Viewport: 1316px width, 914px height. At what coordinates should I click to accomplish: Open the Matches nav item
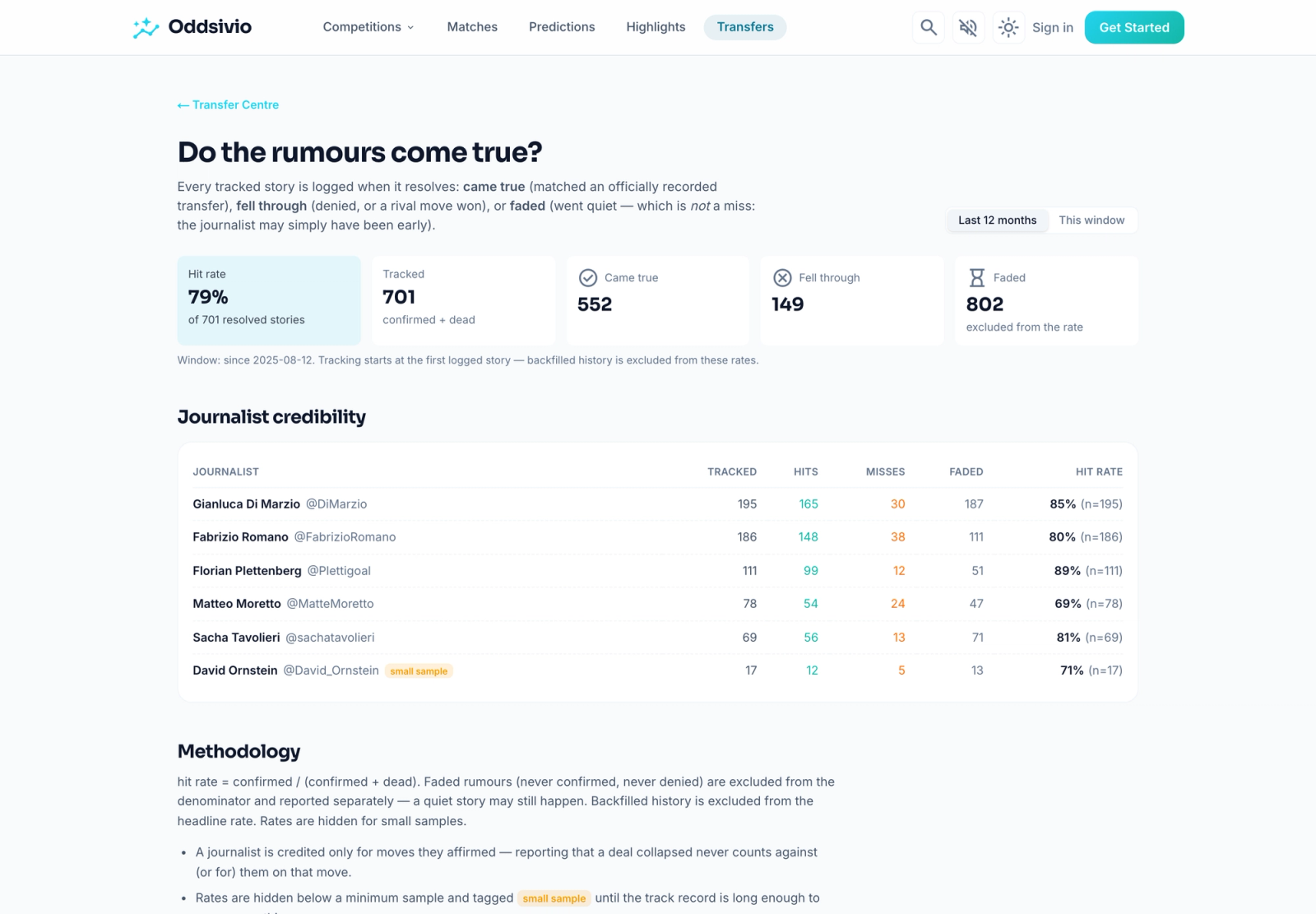point(472,27)
